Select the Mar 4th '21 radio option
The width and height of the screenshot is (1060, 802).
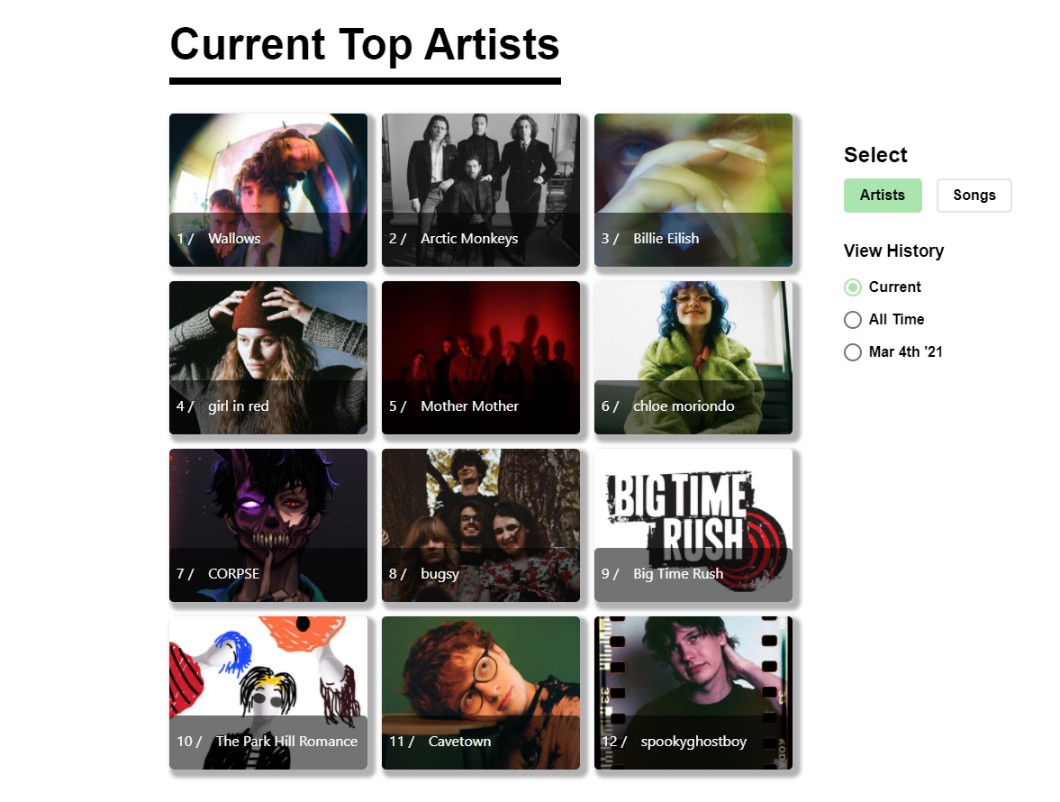(x=852, y=352)
